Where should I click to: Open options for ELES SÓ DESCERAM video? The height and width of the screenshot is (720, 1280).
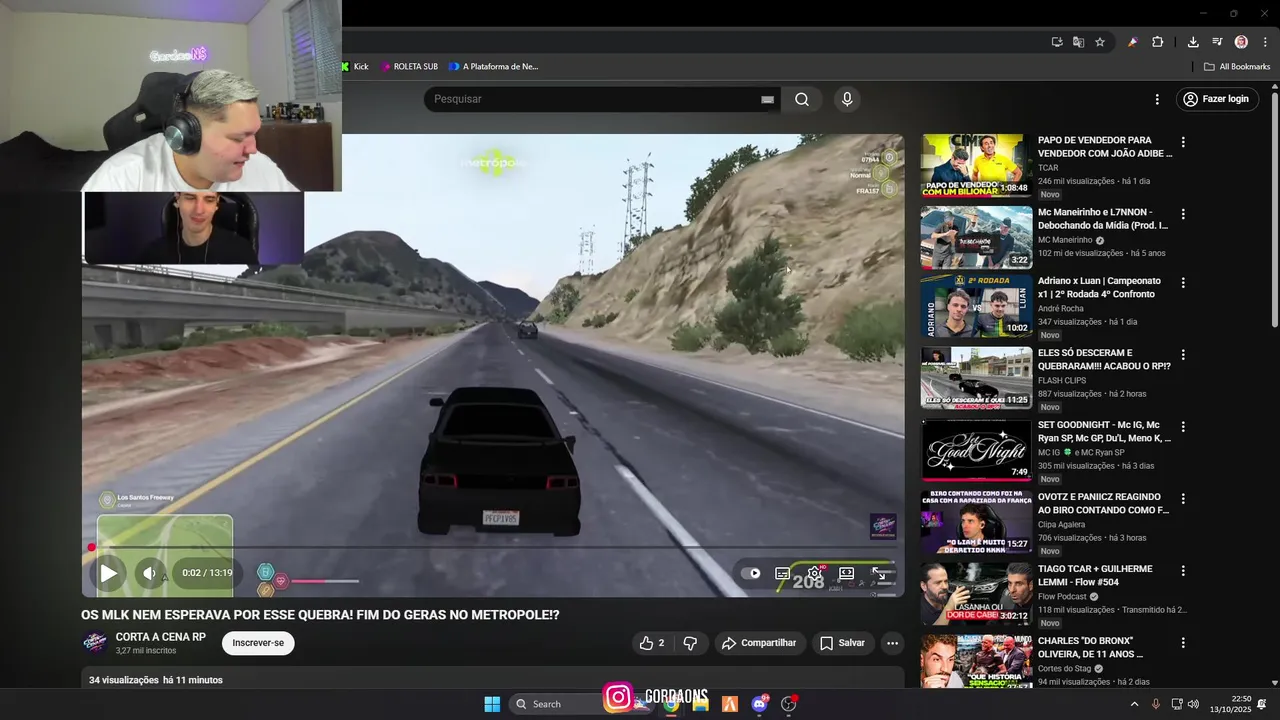(x=1183, y=355)
